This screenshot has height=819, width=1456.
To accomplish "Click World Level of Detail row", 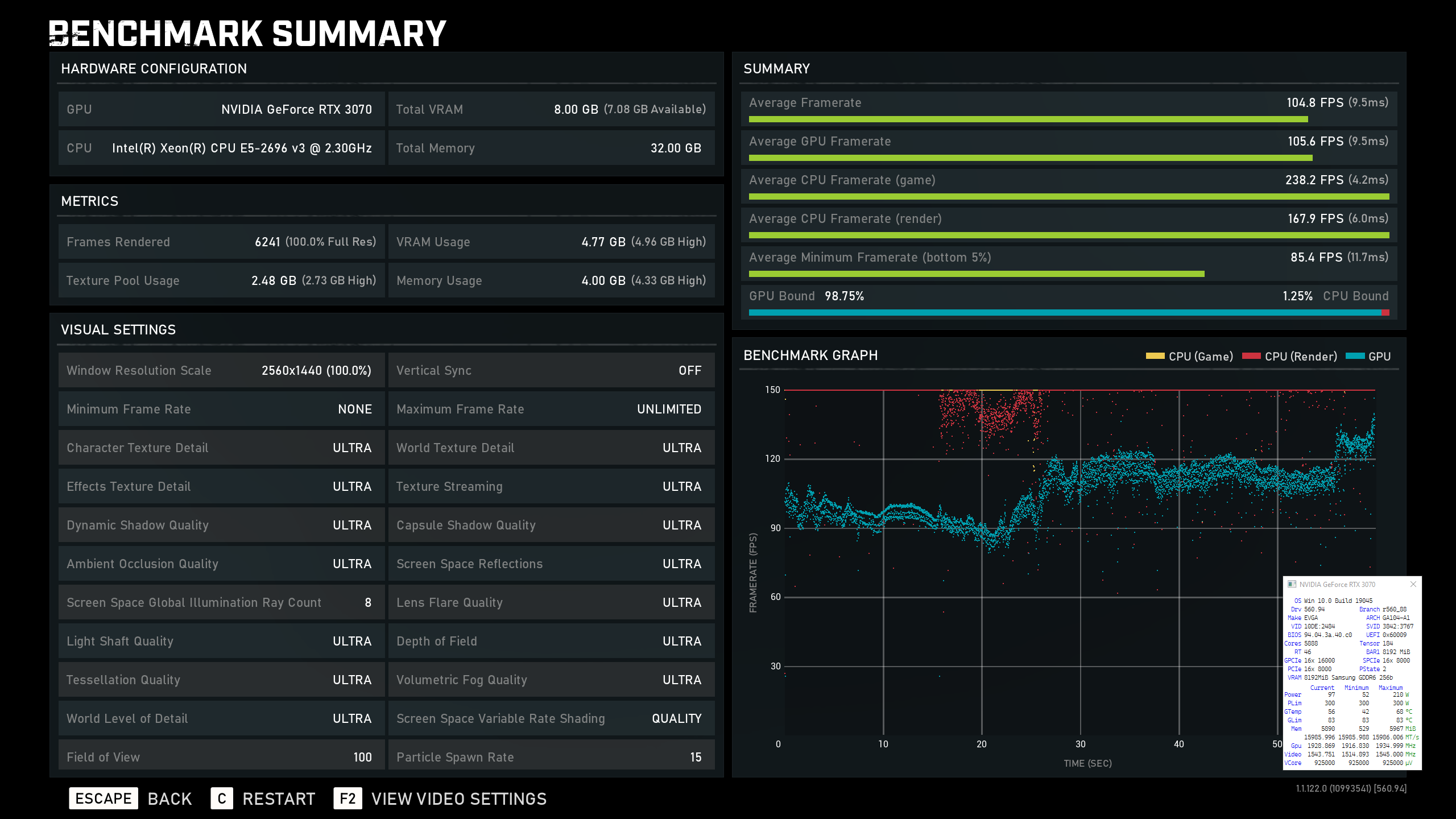I will (221, 718).
